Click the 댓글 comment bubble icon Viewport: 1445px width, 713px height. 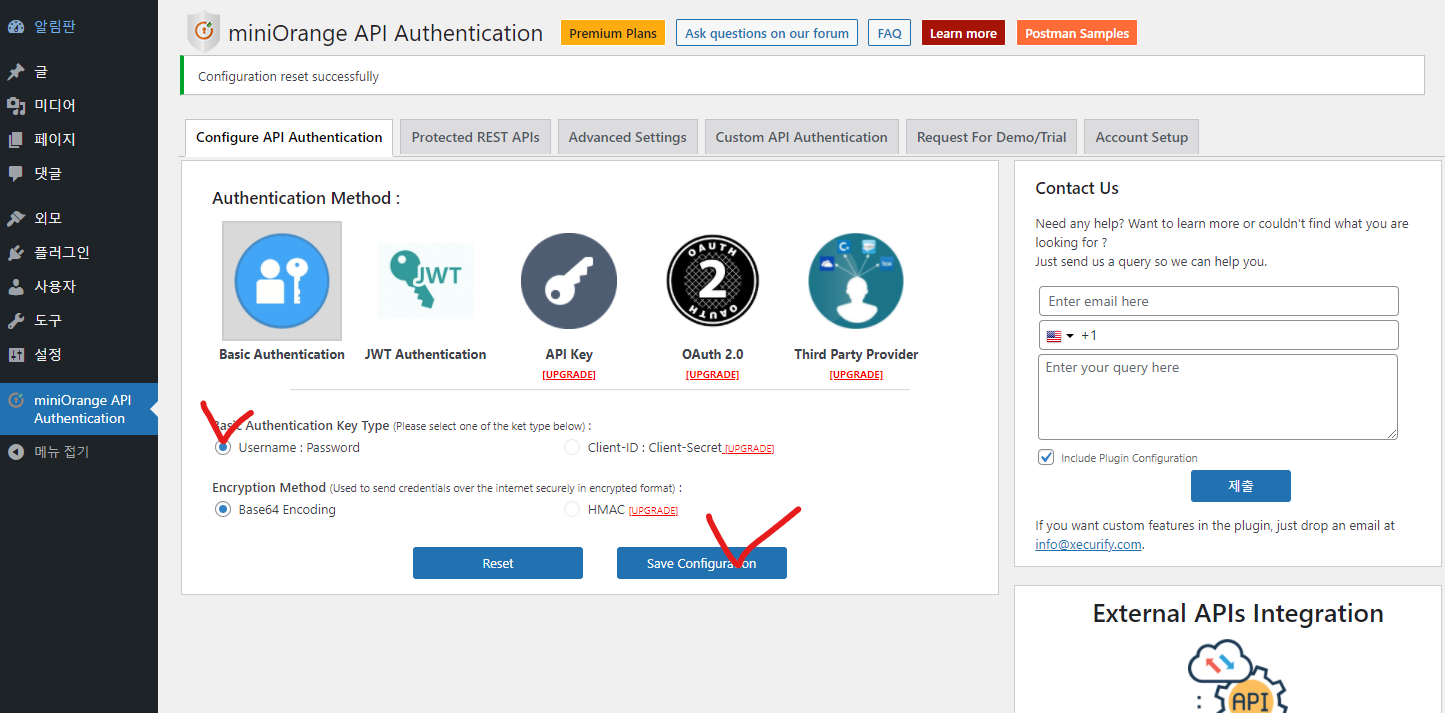coord(16,174)
